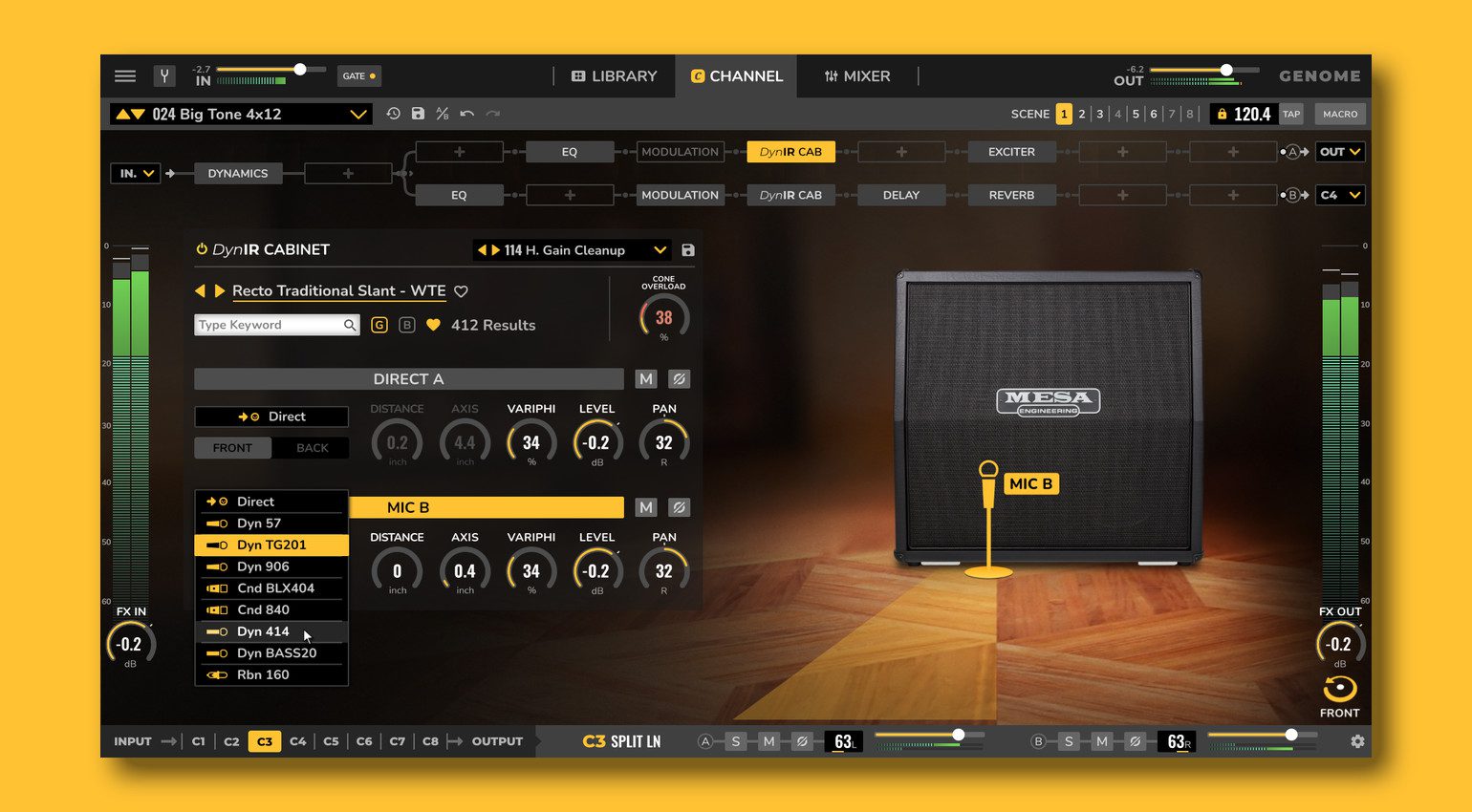The image size is (1472, 812).
Task: Toggle the B bass filter
Action: [407, 325]
